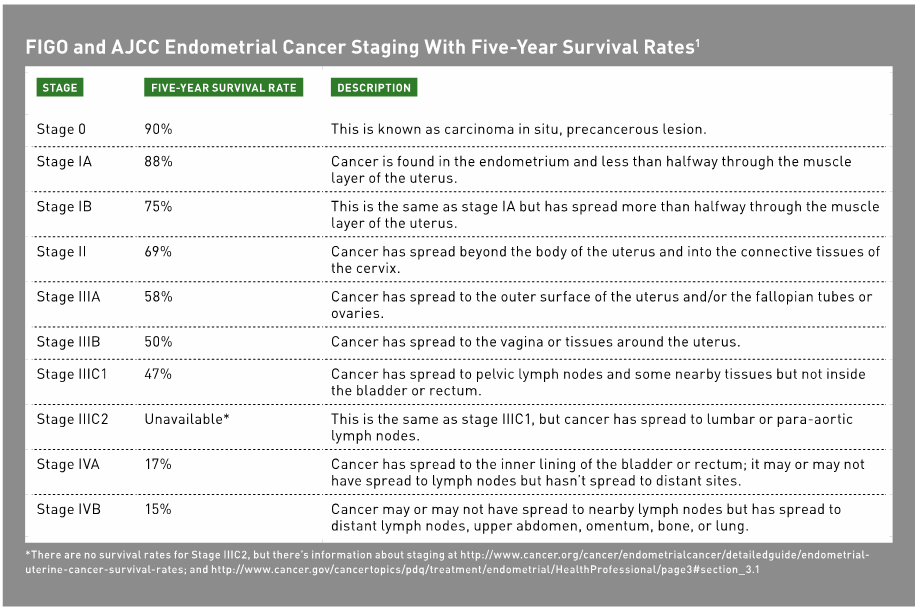Image resolution: width=921 pixels, height=612 pixels.
Task: Click the 58% survival rate value
Action: tap(158, 297)
